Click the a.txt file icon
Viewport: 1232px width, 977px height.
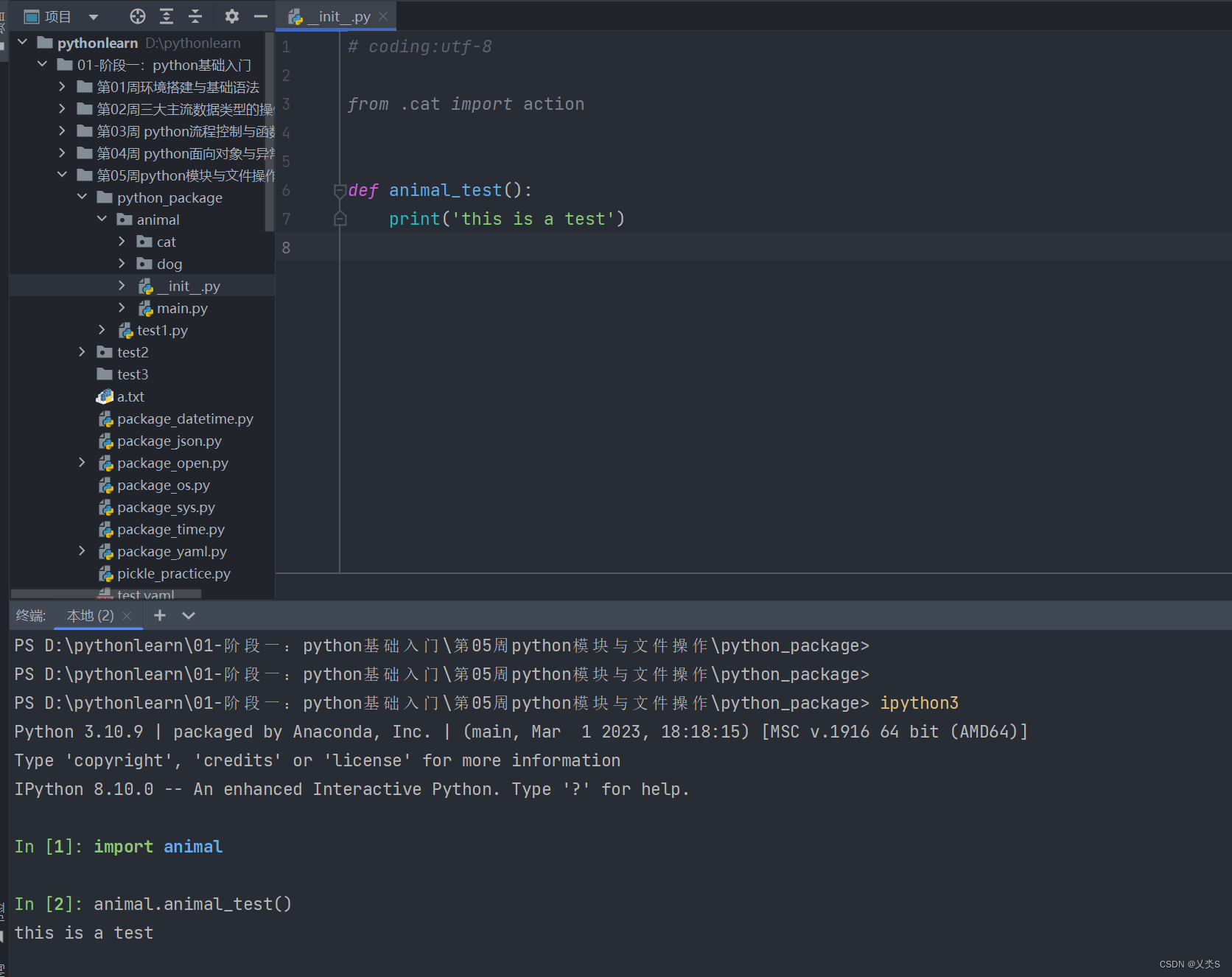coord(105,396)
